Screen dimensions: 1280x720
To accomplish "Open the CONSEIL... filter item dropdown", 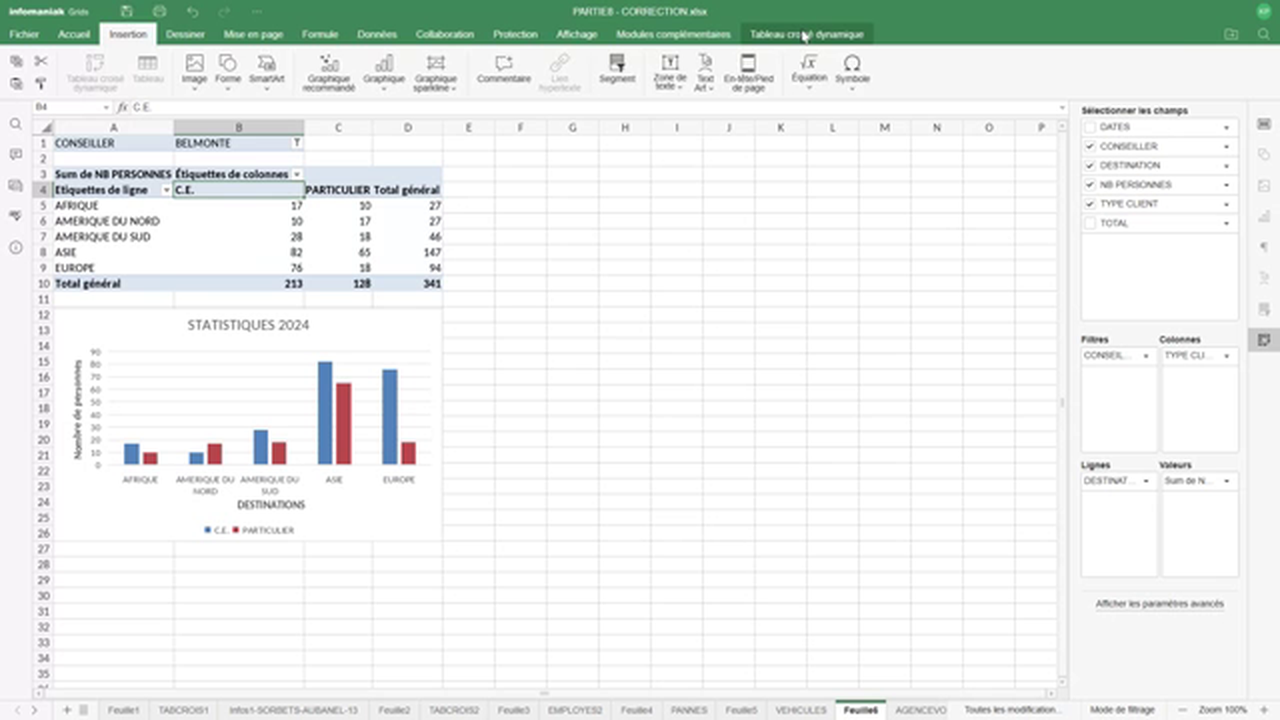I will point(1146,356).
